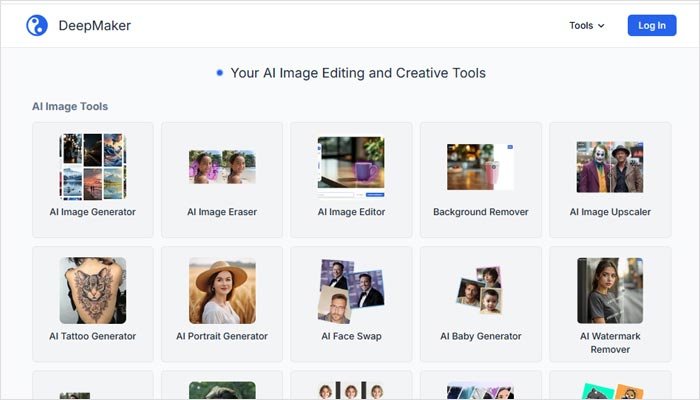The width and height of the screenshot is (700, 400).
Task: Select the Background Remover label
Action: click(481, 212)
